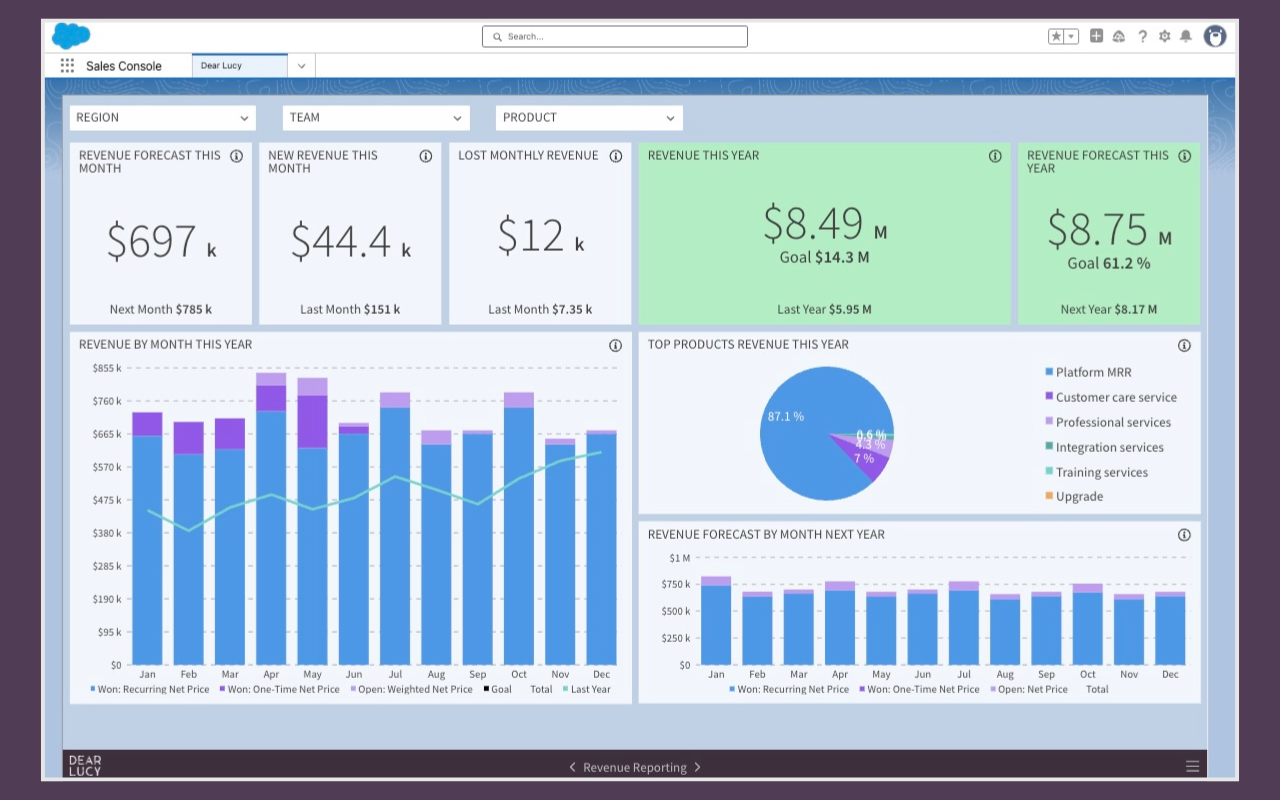Show info for New Revenue This Month

(x=426, y=156)
